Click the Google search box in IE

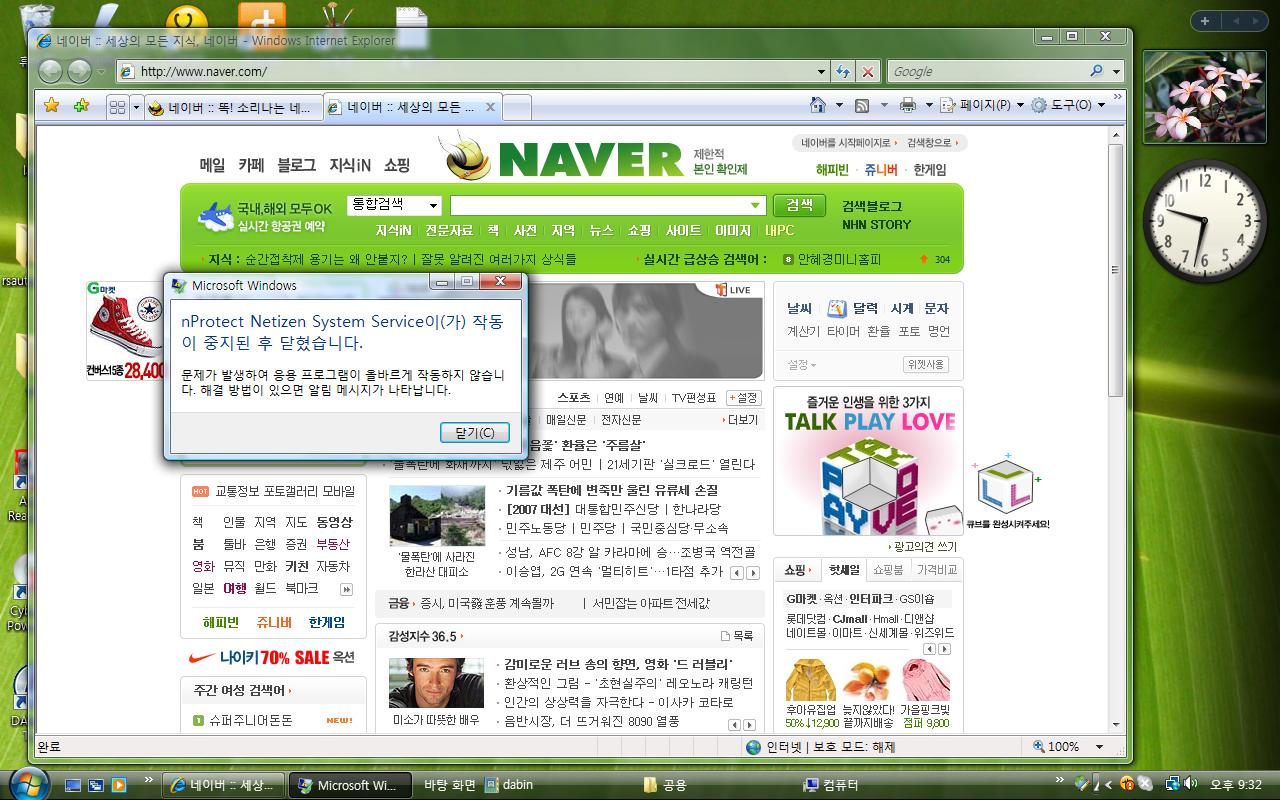point(986,71)
